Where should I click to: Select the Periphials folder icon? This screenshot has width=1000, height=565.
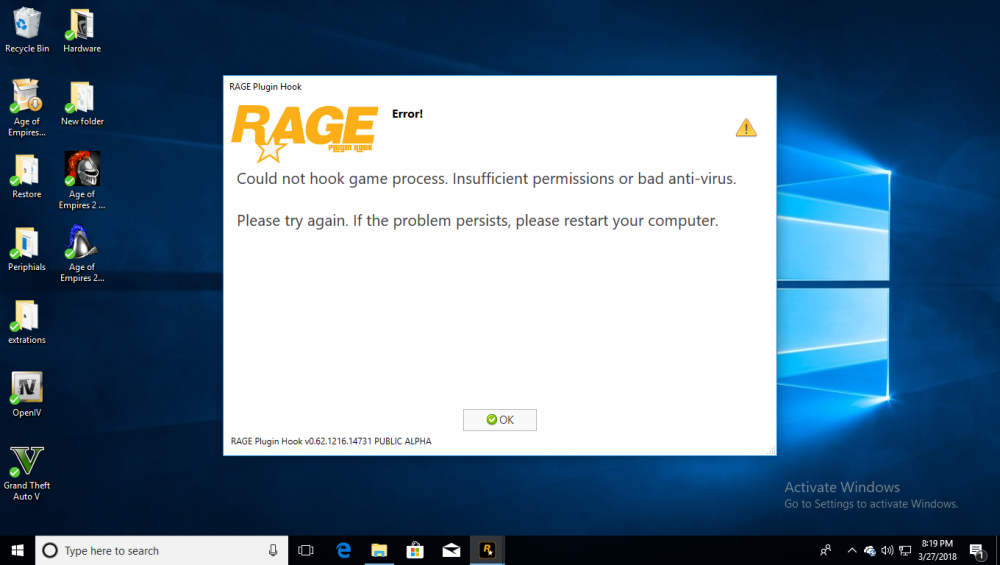27,249
